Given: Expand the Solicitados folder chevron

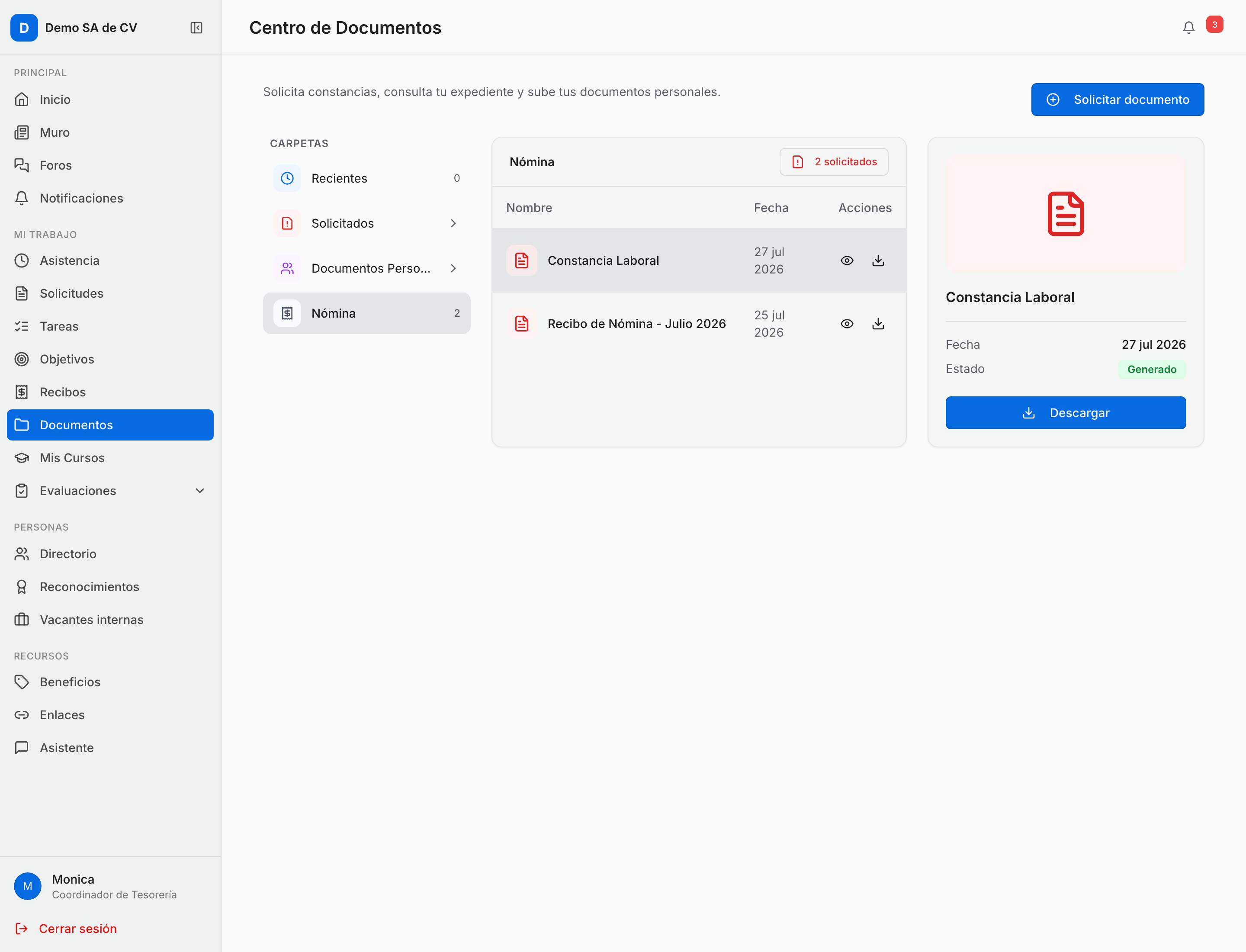Looking at the screenshot, I should 453,223.
